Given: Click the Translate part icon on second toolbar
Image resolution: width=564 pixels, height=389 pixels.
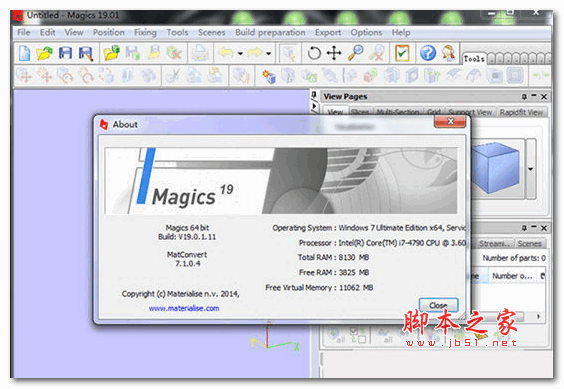Looking at the screenshot, I should (x=25, y=76).
